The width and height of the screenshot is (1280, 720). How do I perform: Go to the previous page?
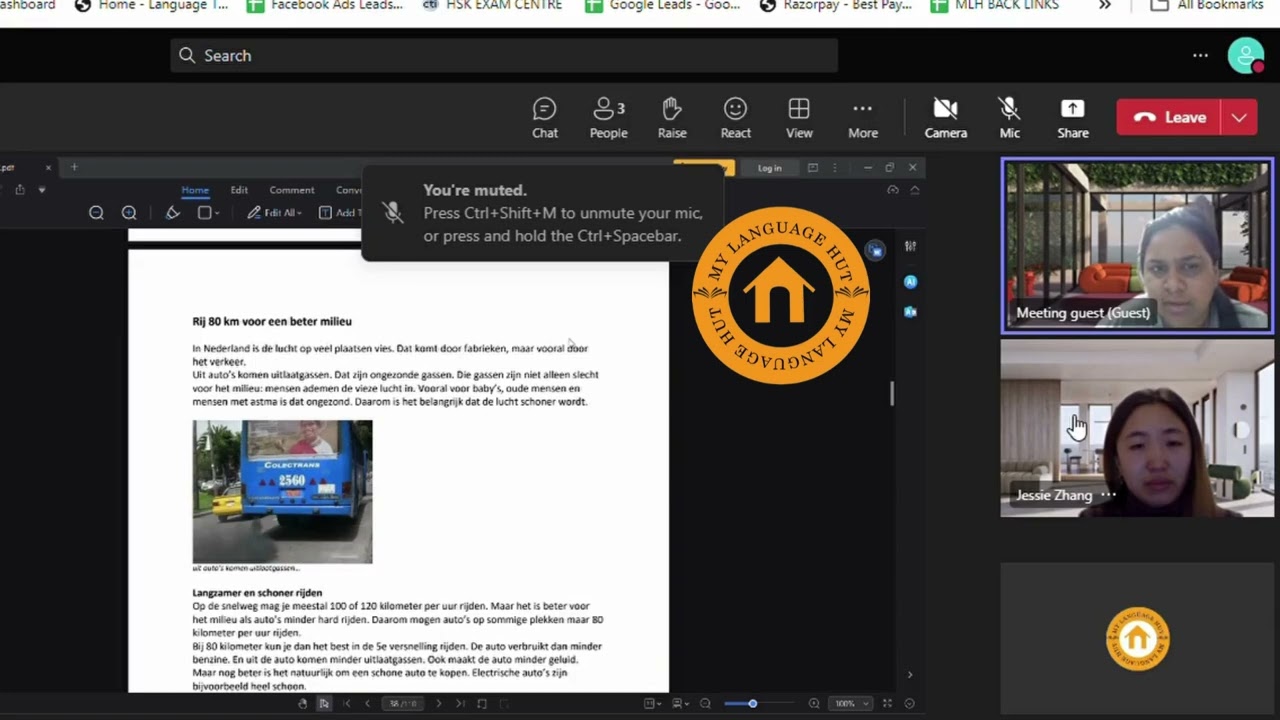click(367, 704)
